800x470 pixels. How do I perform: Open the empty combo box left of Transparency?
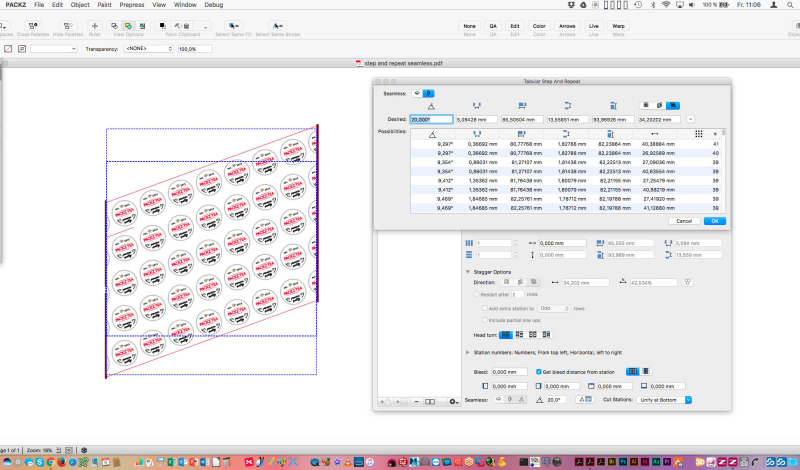[54, 49]
